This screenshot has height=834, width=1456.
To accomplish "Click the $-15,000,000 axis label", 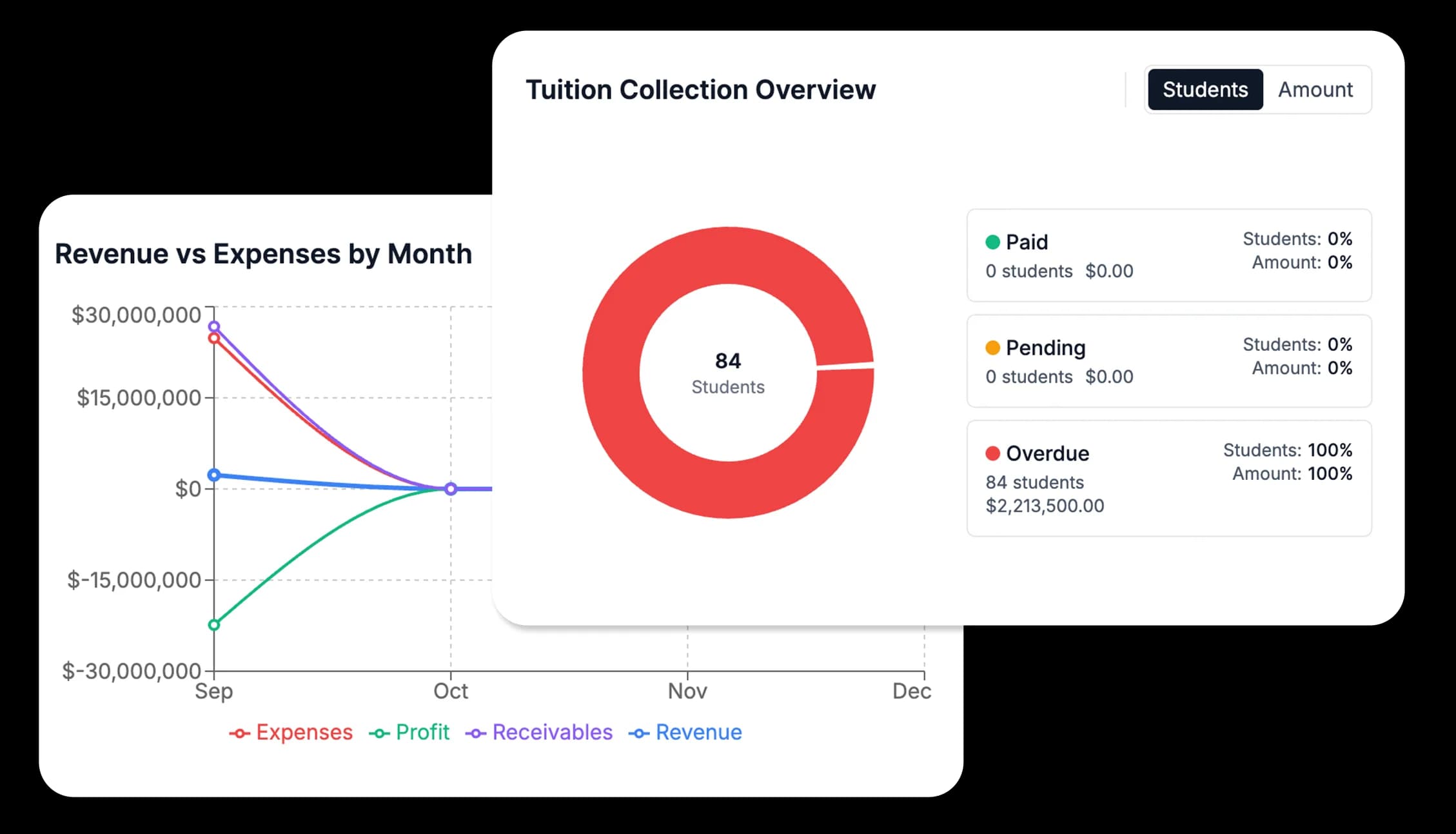I will [134, 580].
